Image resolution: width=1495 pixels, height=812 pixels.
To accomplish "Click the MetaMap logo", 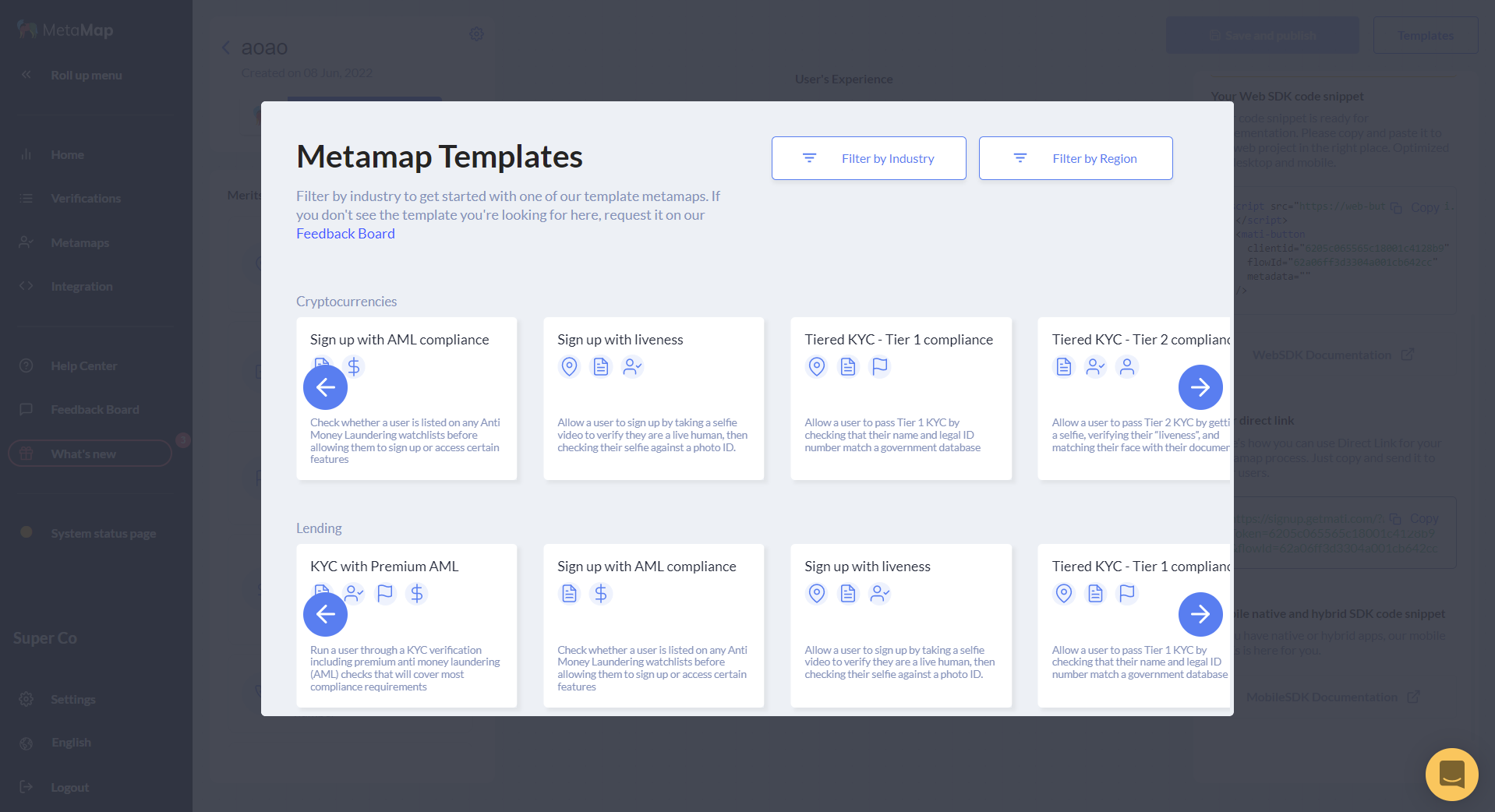I will pyautogui.click(x=65, y=30).
